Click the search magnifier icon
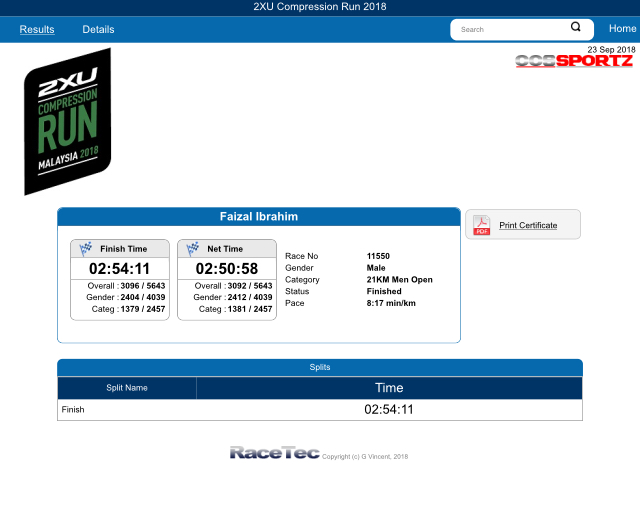 click(576, 27)
